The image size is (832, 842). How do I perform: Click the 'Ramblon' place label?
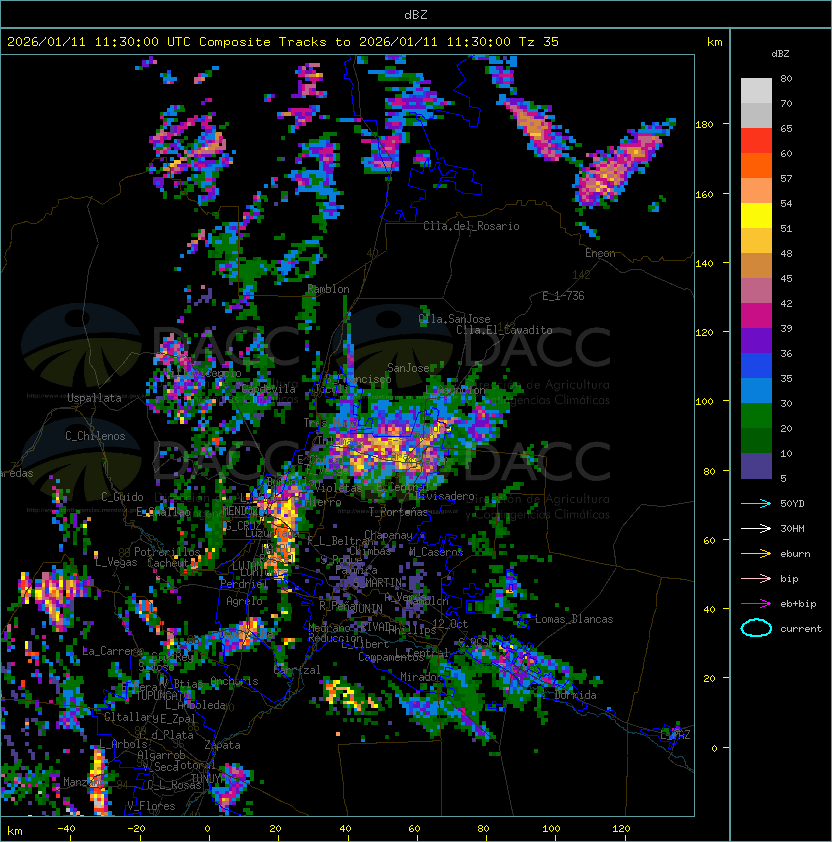(328, 289)
